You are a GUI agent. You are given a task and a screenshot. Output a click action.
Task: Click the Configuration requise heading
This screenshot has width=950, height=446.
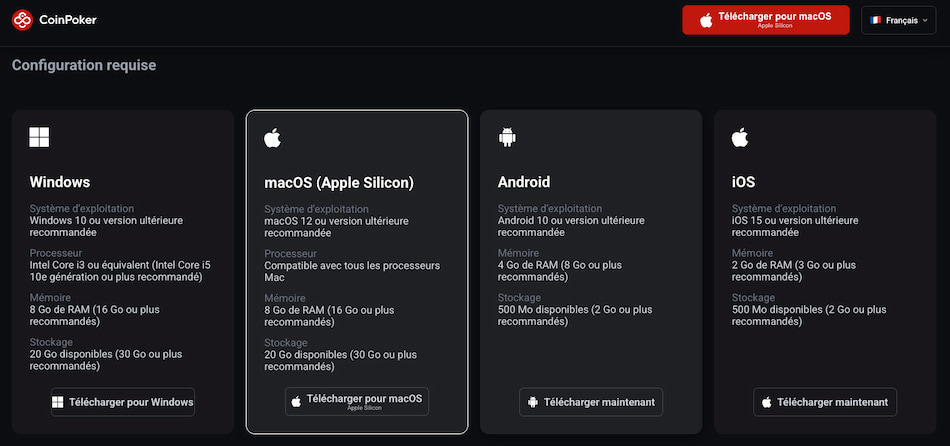click(84, 66)
